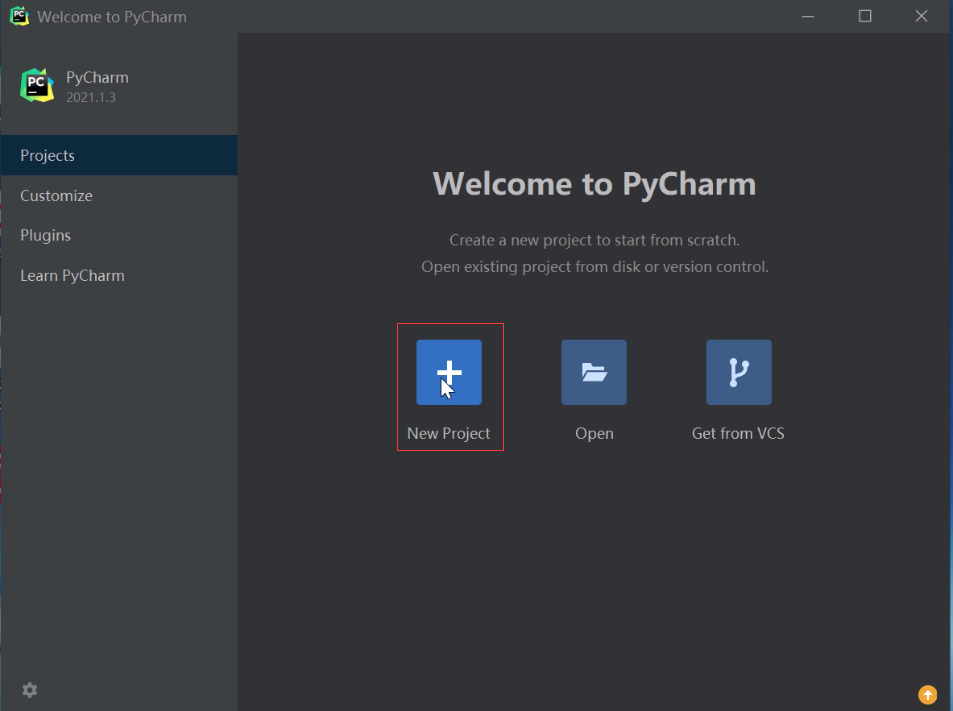The height and width of the screenshot is (711, 953).
Task: Close the Welcome to PyCharm window
Action: (921, 16)
